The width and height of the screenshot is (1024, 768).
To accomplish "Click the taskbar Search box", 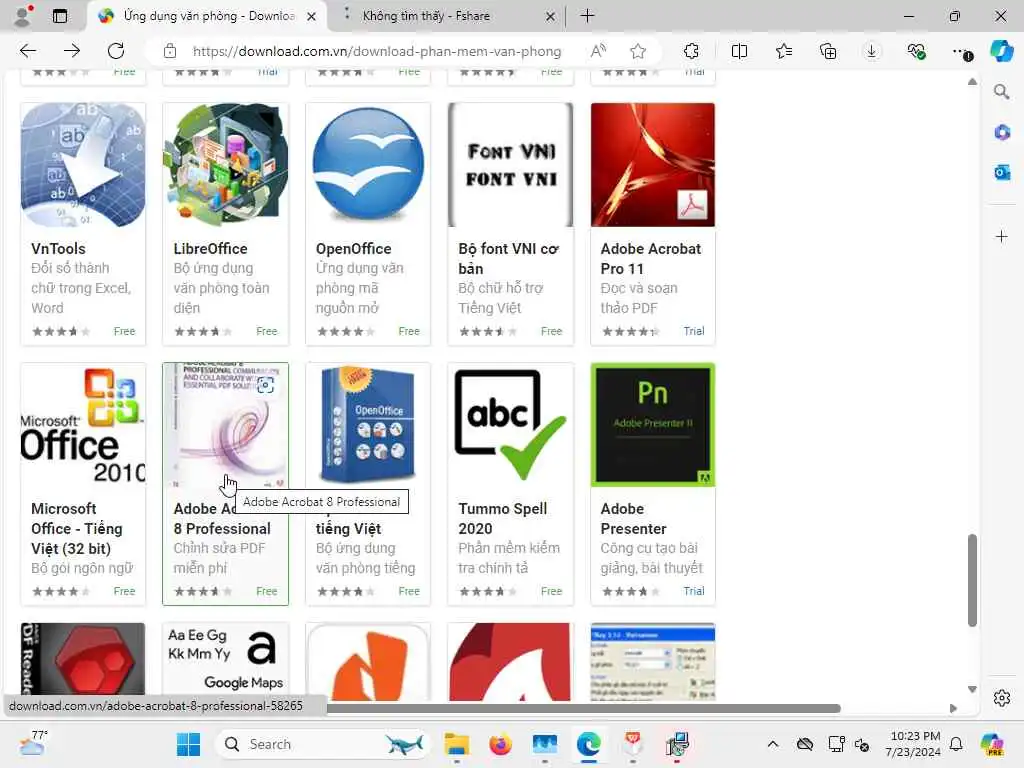I will pos(323,744).
